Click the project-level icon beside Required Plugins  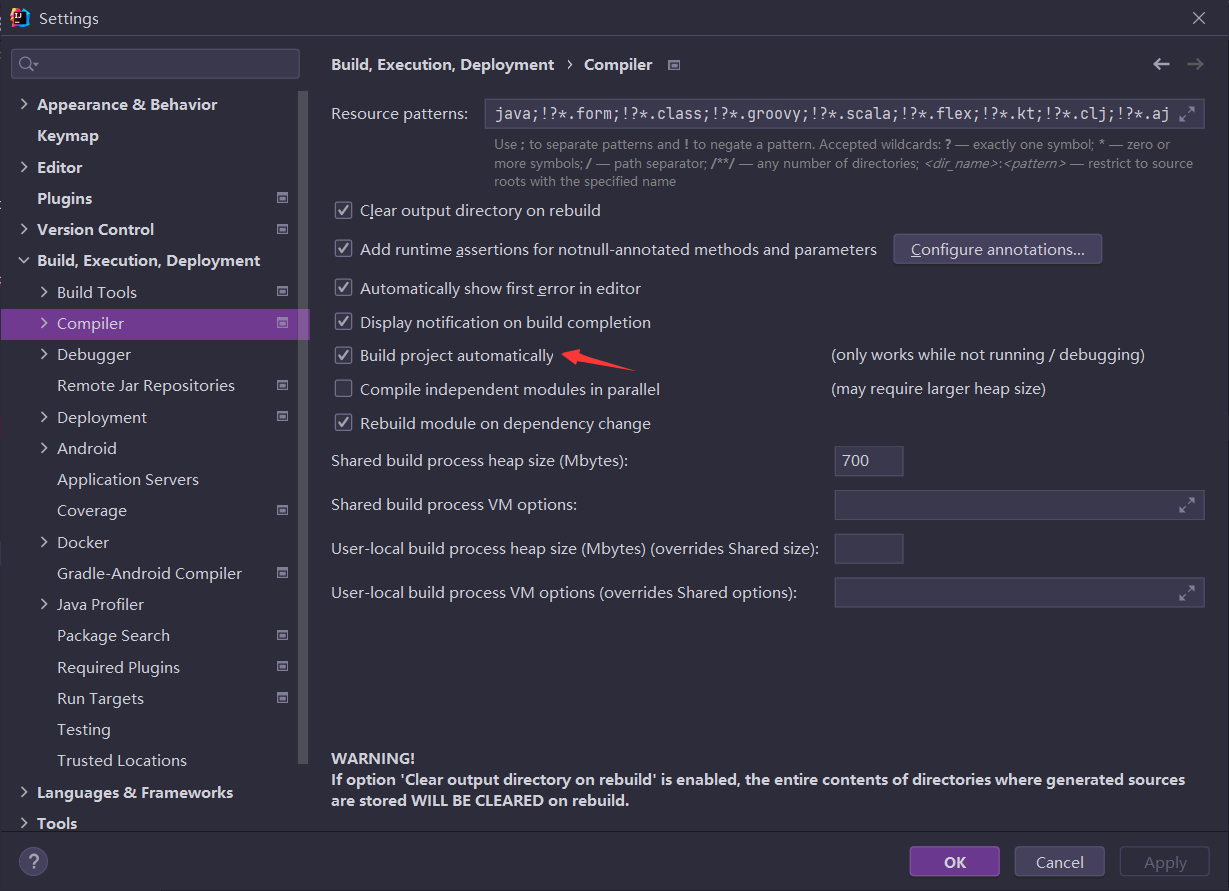[x=283, y=667]
